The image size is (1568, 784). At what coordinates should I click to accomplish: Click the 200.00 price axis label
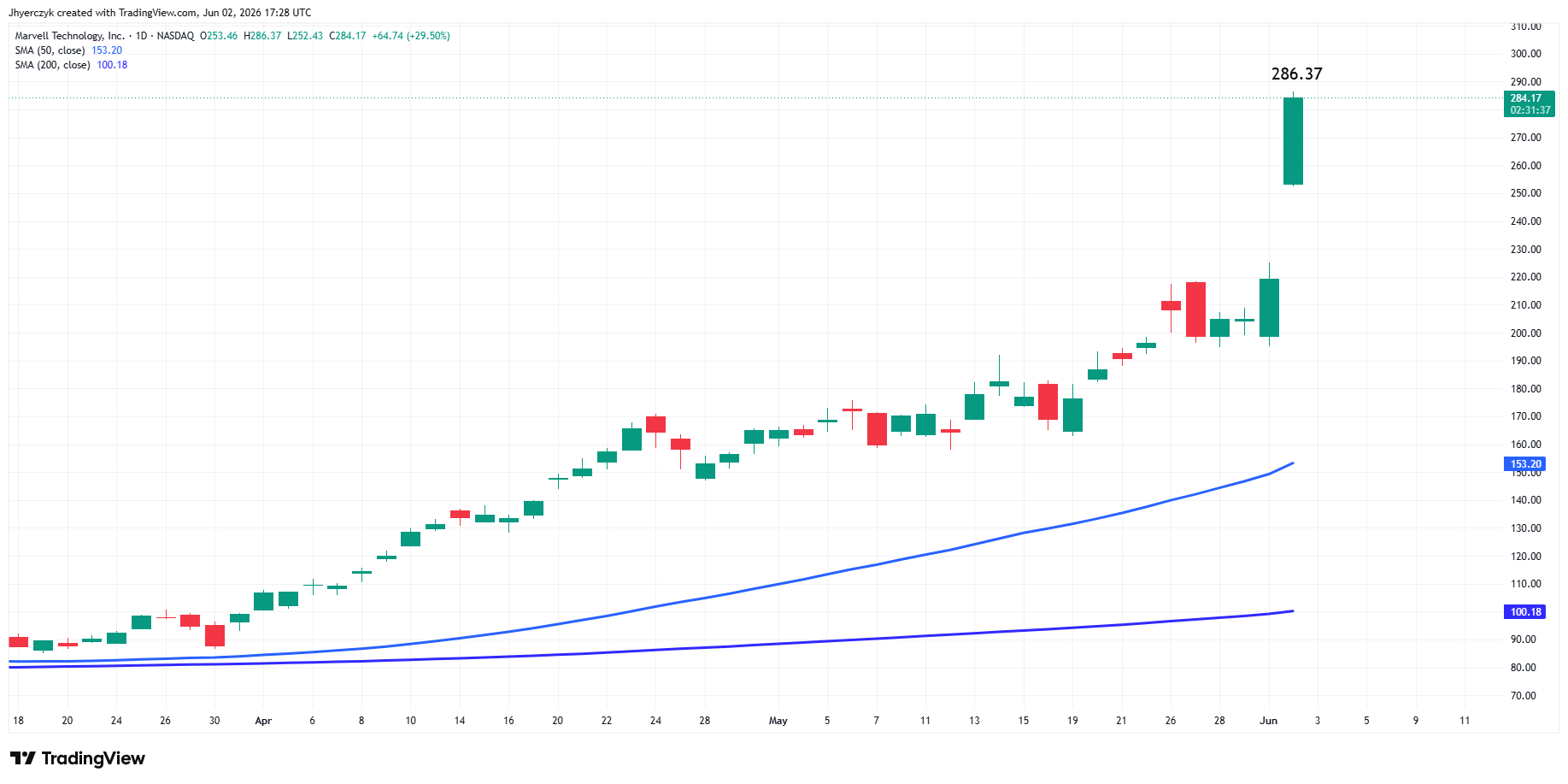click(1525, 333)
